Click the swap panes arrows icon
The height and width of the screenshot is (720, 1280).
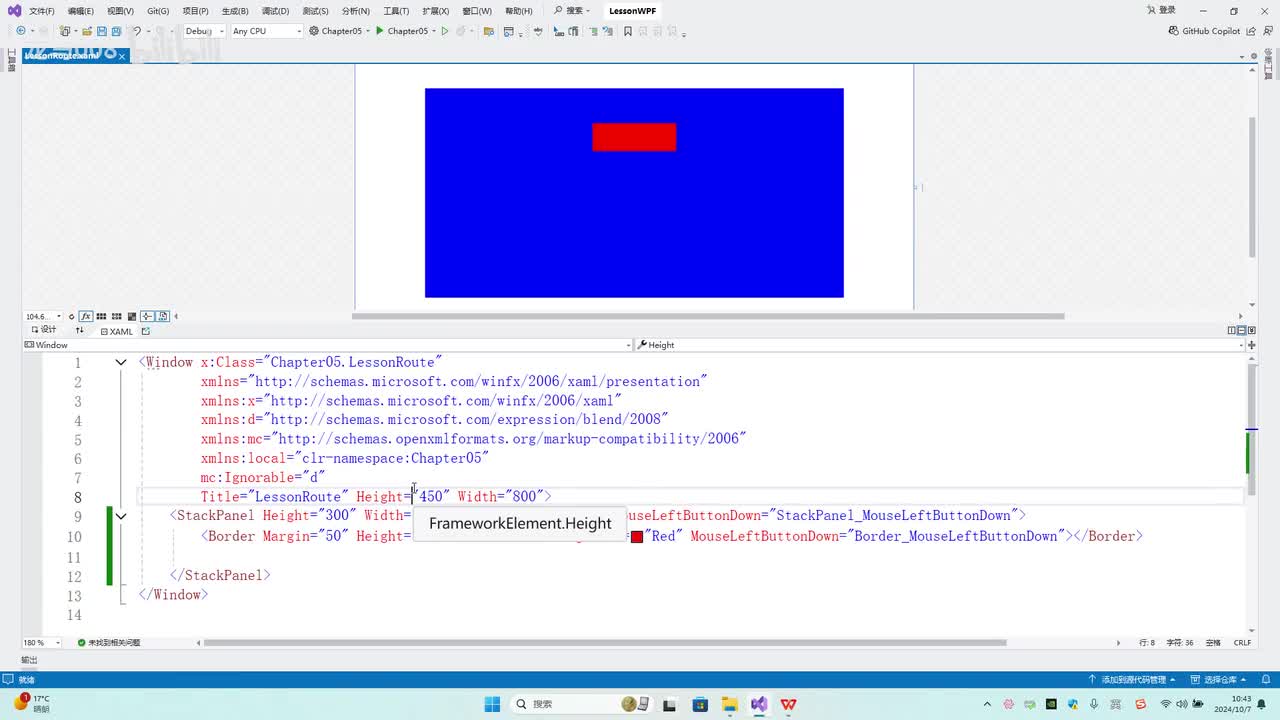pyautogui.click(x=80, y=331)
